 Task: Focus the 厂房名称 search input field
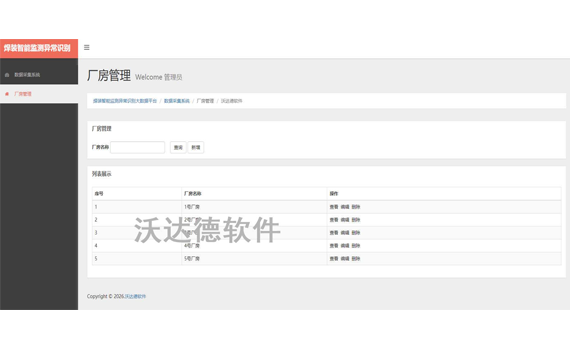[137, 147]
